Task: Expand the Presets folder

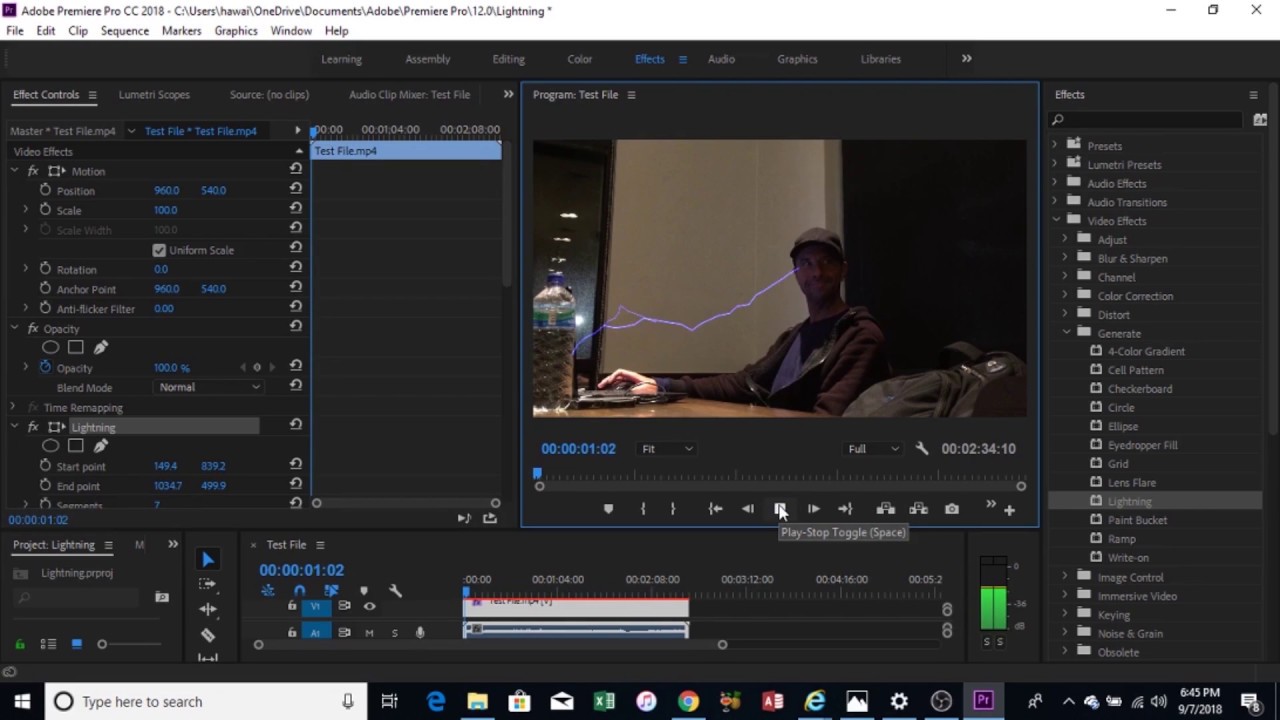Action: tap(1054, 145)
